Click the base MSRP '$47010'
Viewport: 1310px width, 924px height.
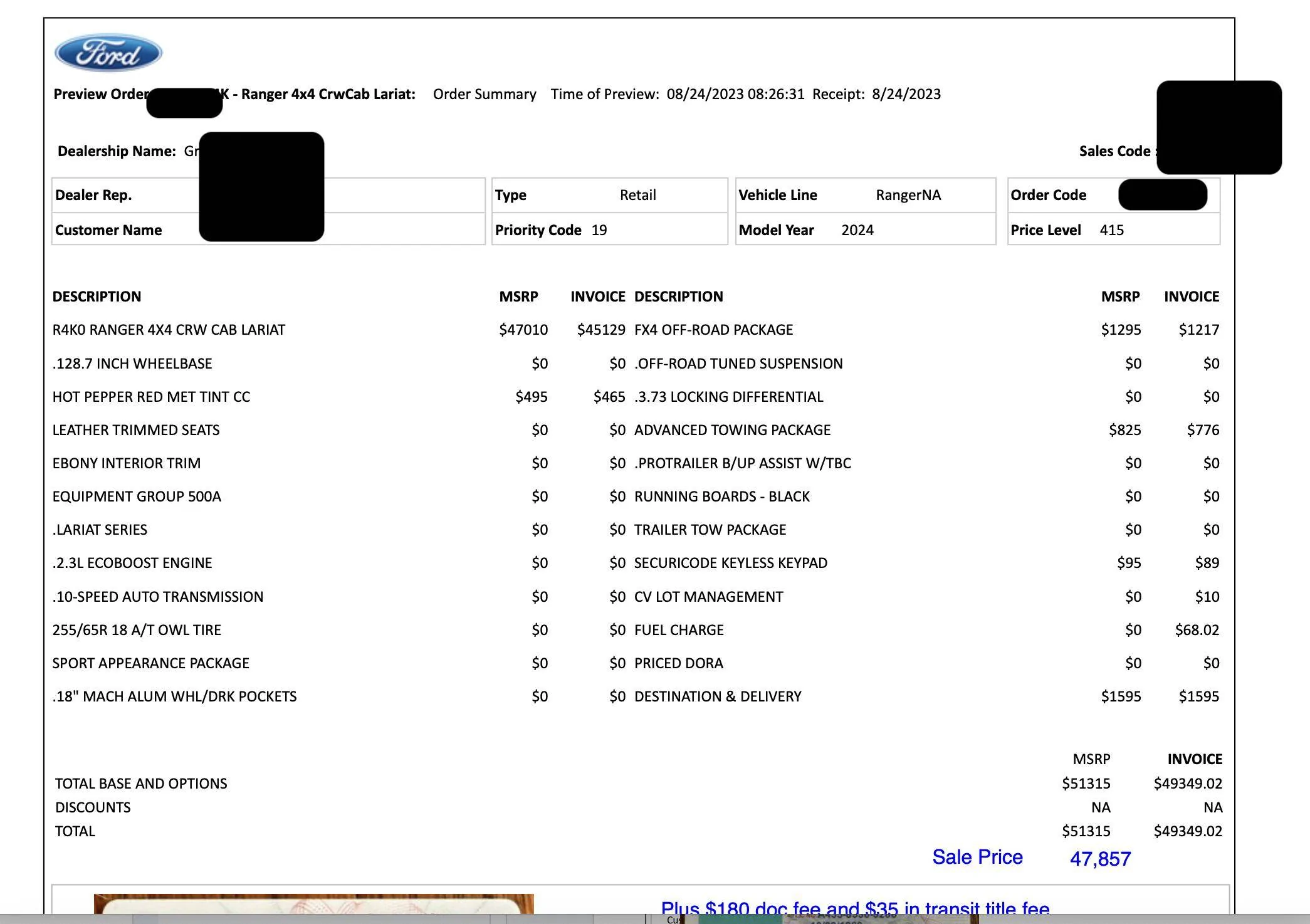pos(523,330)
